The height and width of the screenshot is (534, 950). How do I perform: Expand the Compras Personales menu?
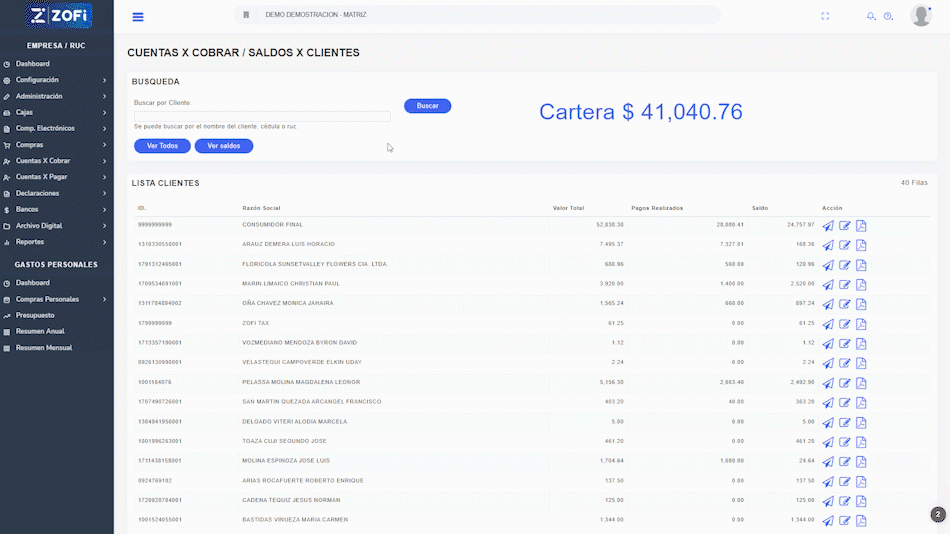click(56, 299)
